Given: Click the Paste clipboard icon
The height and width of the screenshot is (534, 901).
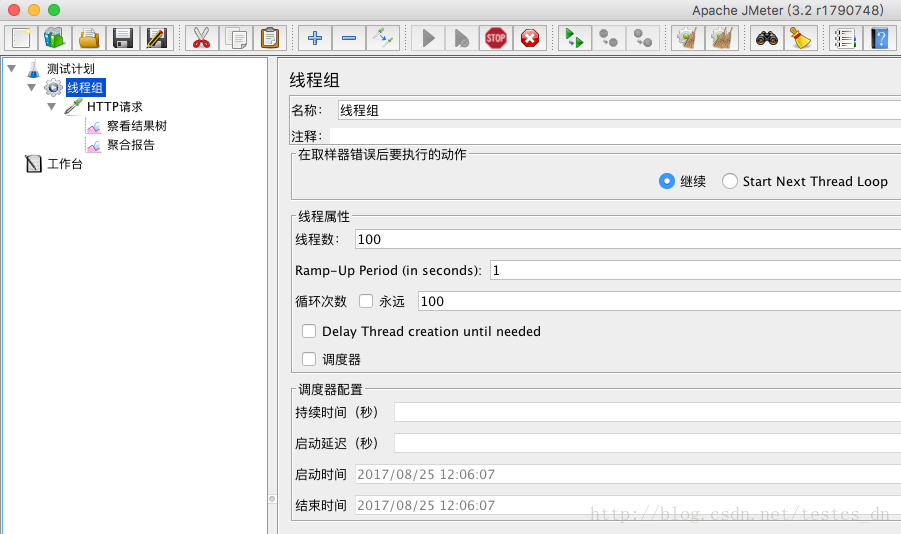Looking at the screenshot, I should (x=269, y=39).
